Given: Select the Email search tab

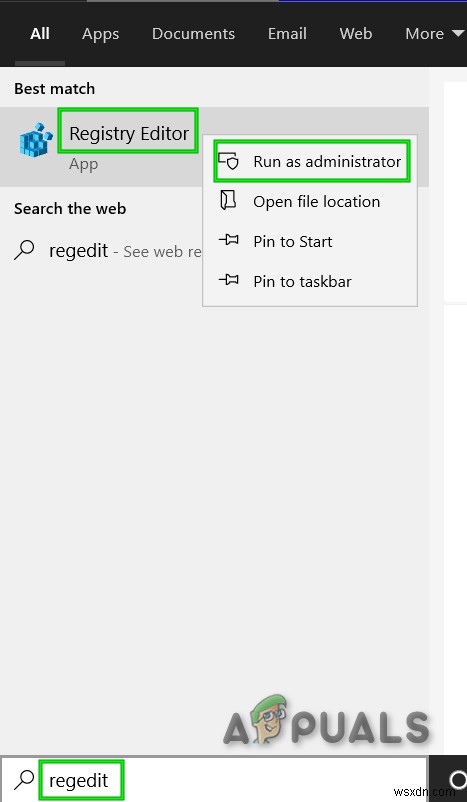Looking at the screenshot, I should [x=287, y=34].
